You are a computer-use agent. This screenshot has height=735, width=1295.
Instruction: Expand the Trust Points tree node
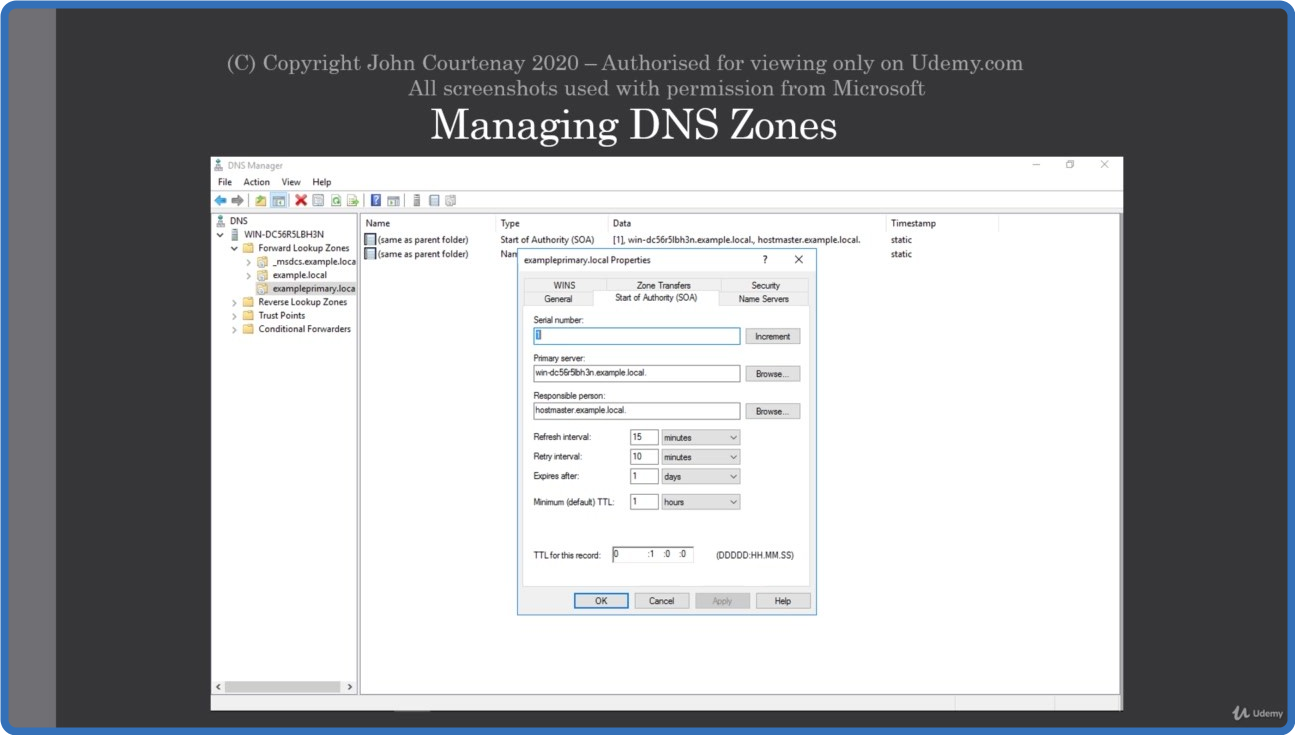[235, 316]
